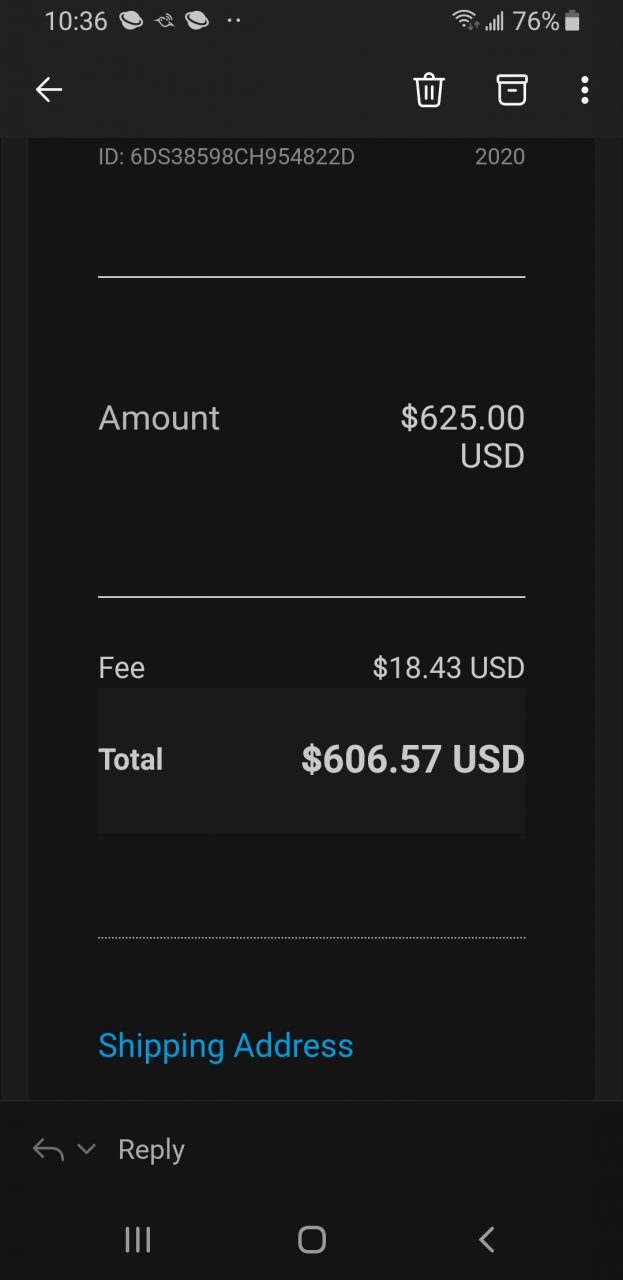This screenshot has width=623, height=1280.
Task: Open the three-dot overflow menu
Action: 585,90
